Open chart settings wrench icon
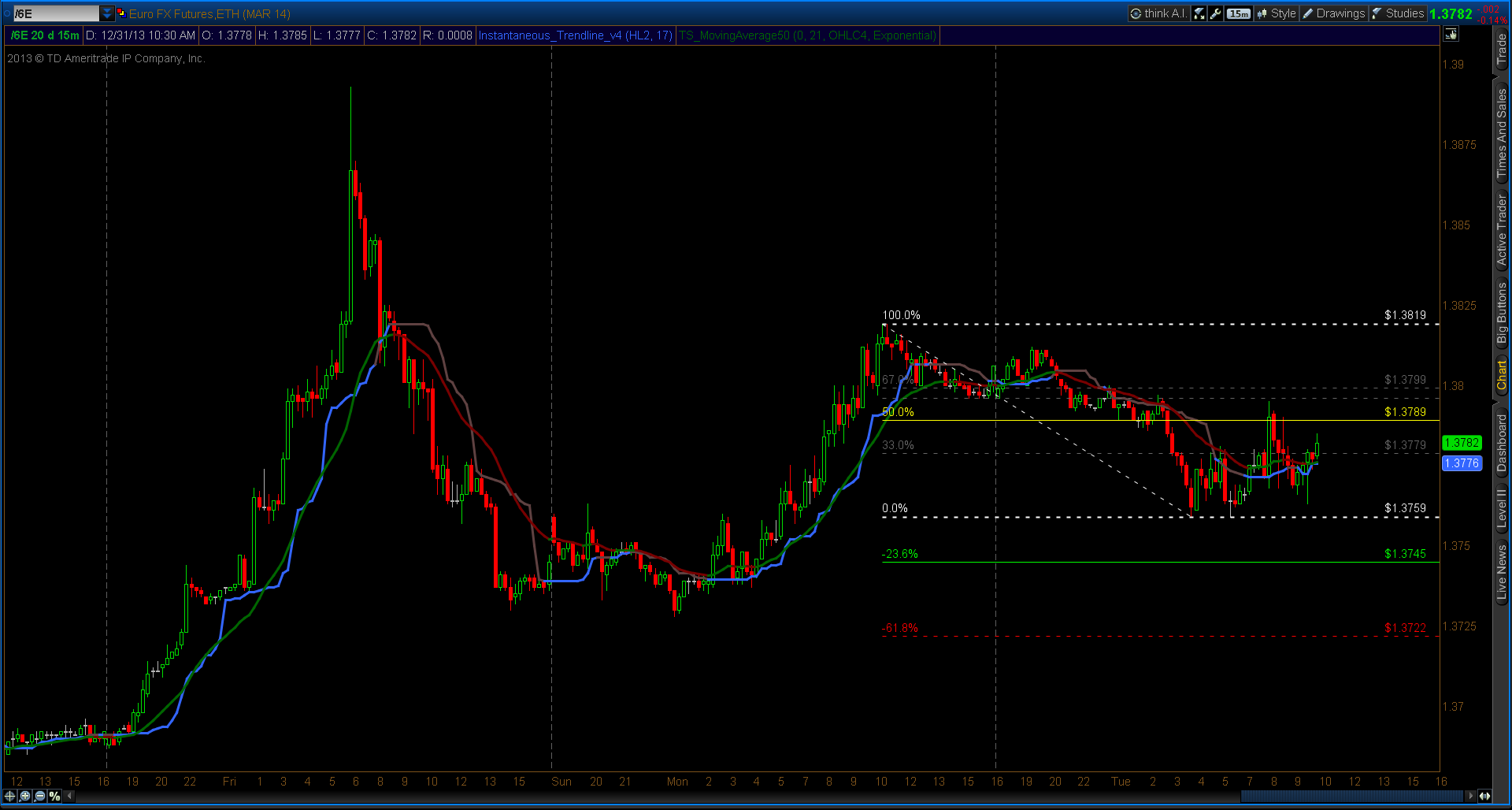 (x=1216, y=13)
